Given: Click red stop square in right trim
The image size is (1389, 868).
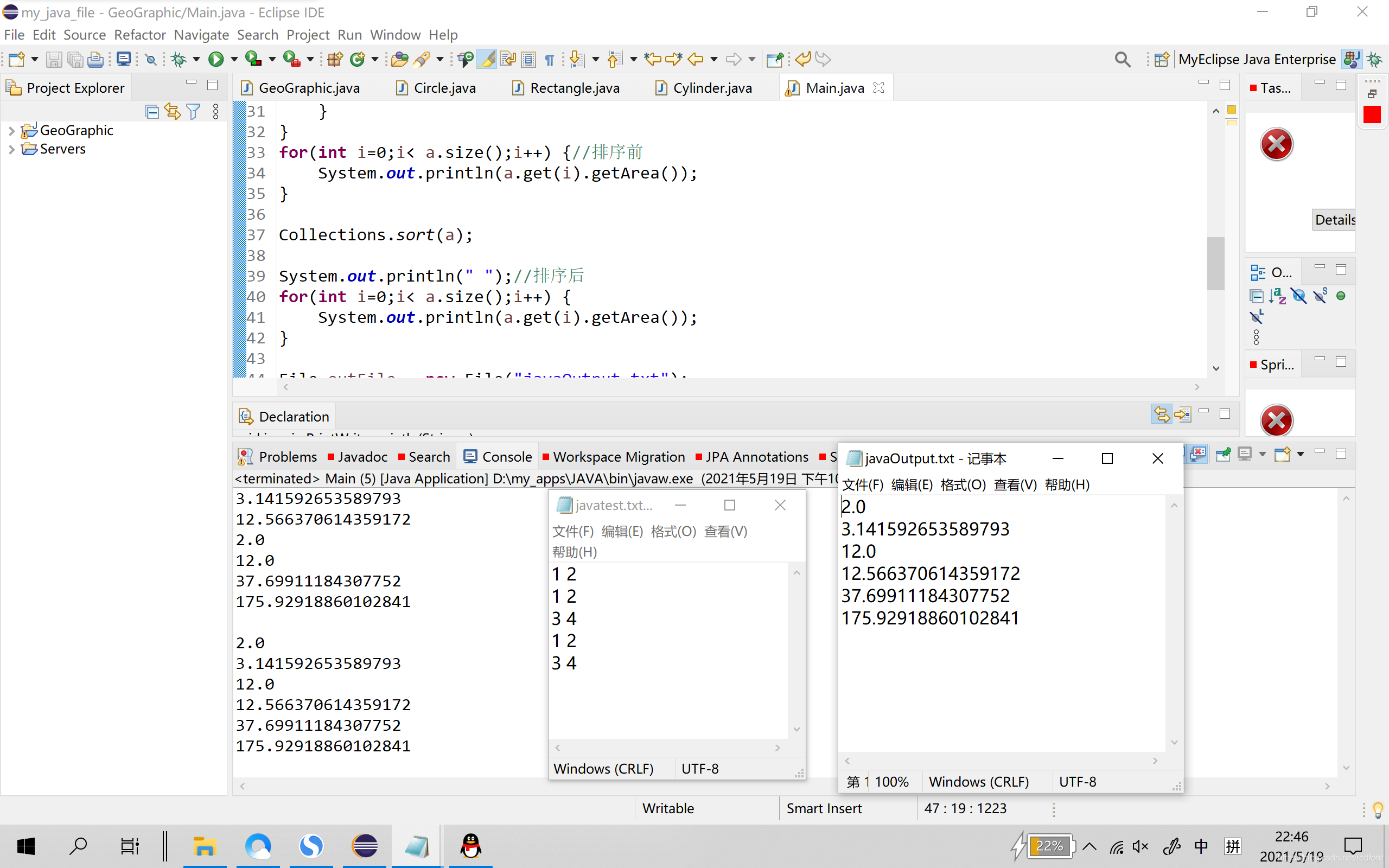Looking at the screenshot, I should point(1372,115).
